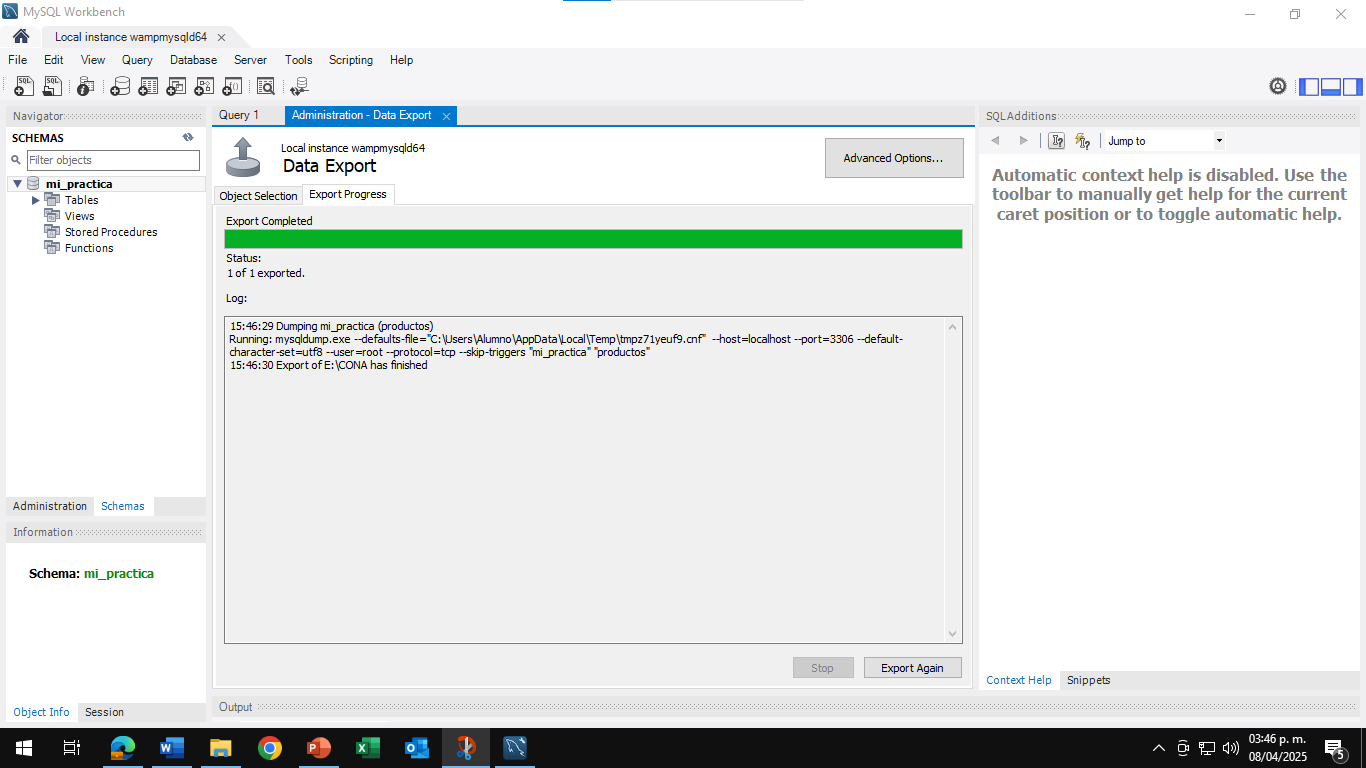
Task: Create a new function icon
Action: [x=232, y=87]
